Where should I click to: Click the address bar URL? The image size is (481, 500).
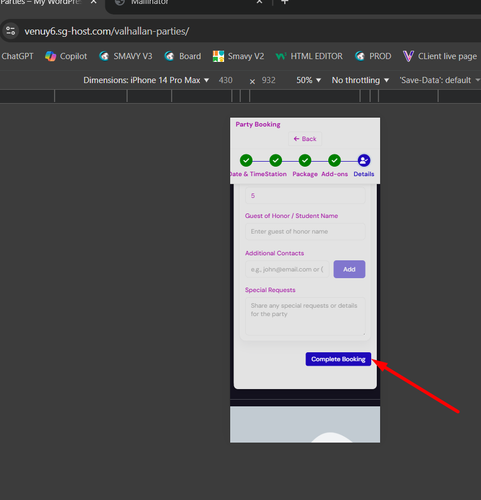[107, 31]
